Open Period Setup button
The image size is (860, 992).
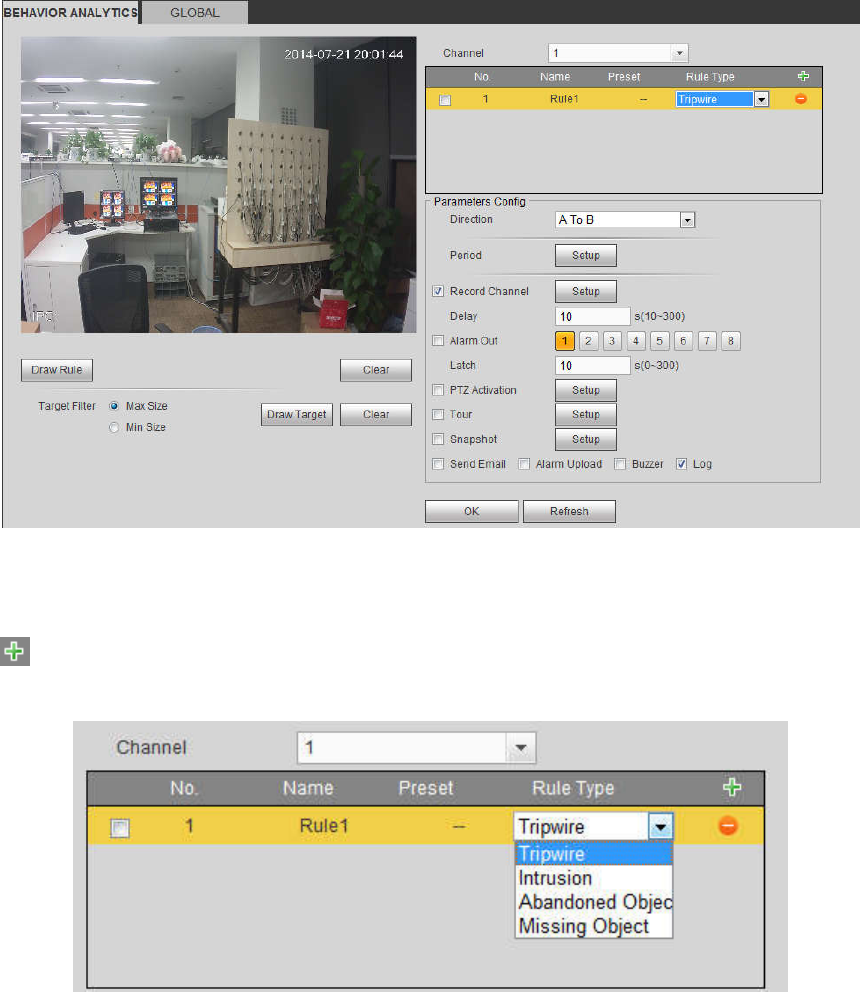[586, 256]
